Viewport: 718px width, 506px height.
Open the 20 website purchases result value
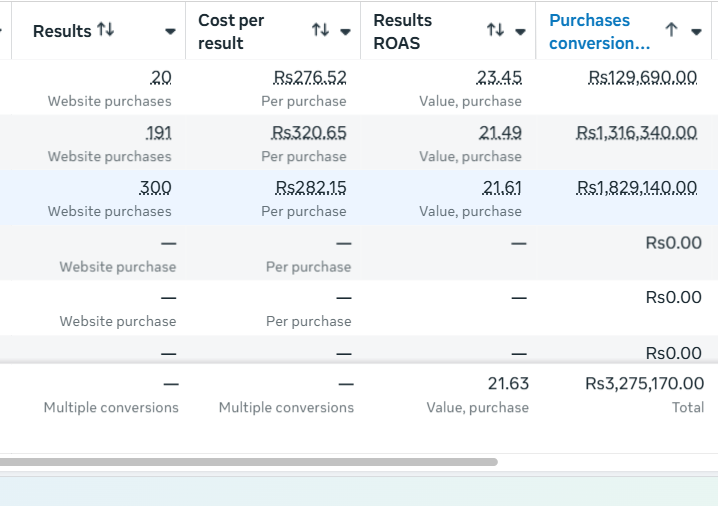coord(161,78)
